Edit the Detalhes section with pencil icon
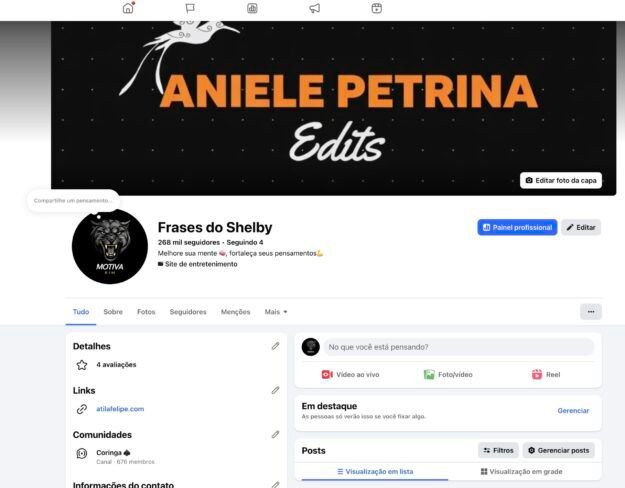This screenshot has width=625, height=488. tap(275, 346)
